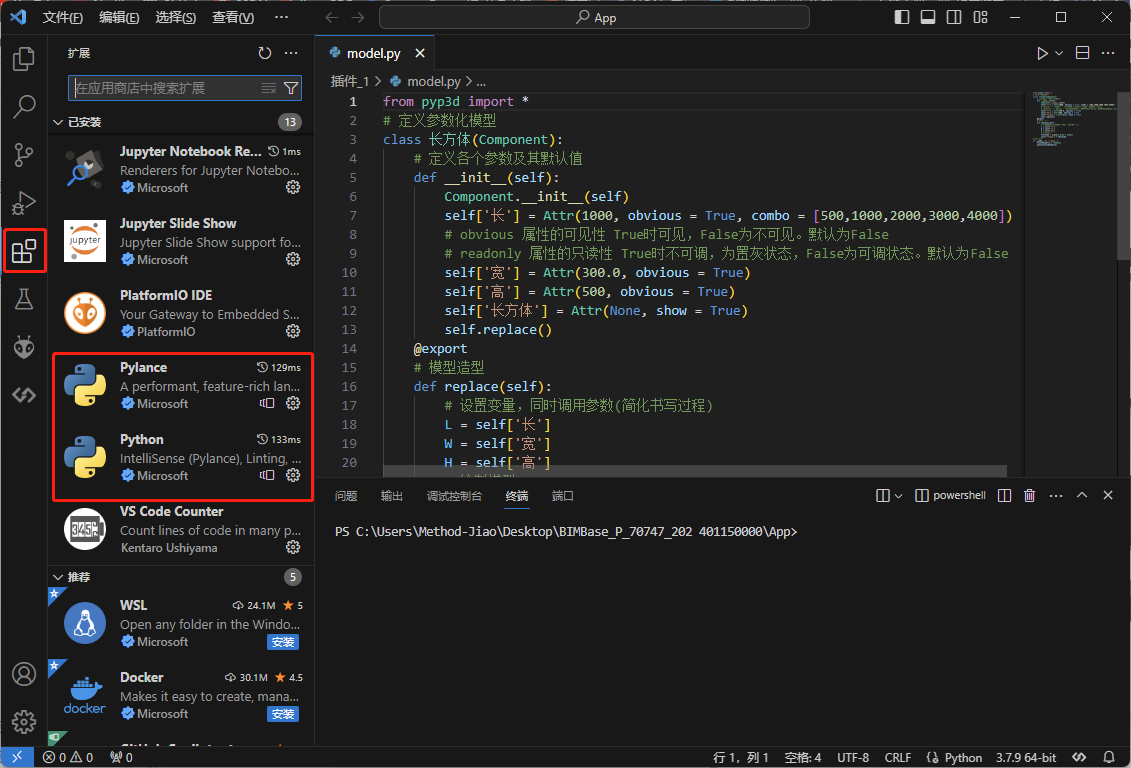This screenshot has height=768, width=1131.
Task: Toggle the primary sidebar layout button
Action: point(903,17)
